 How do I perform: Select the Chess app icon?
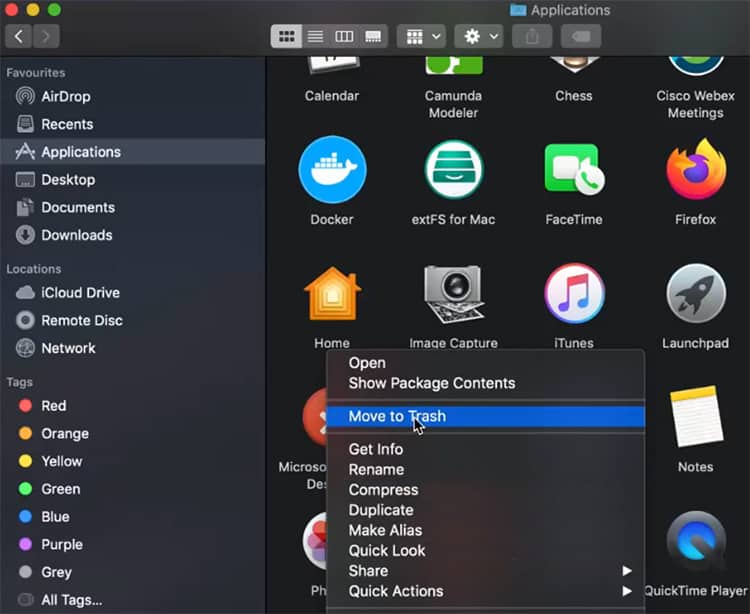point(574,65)
